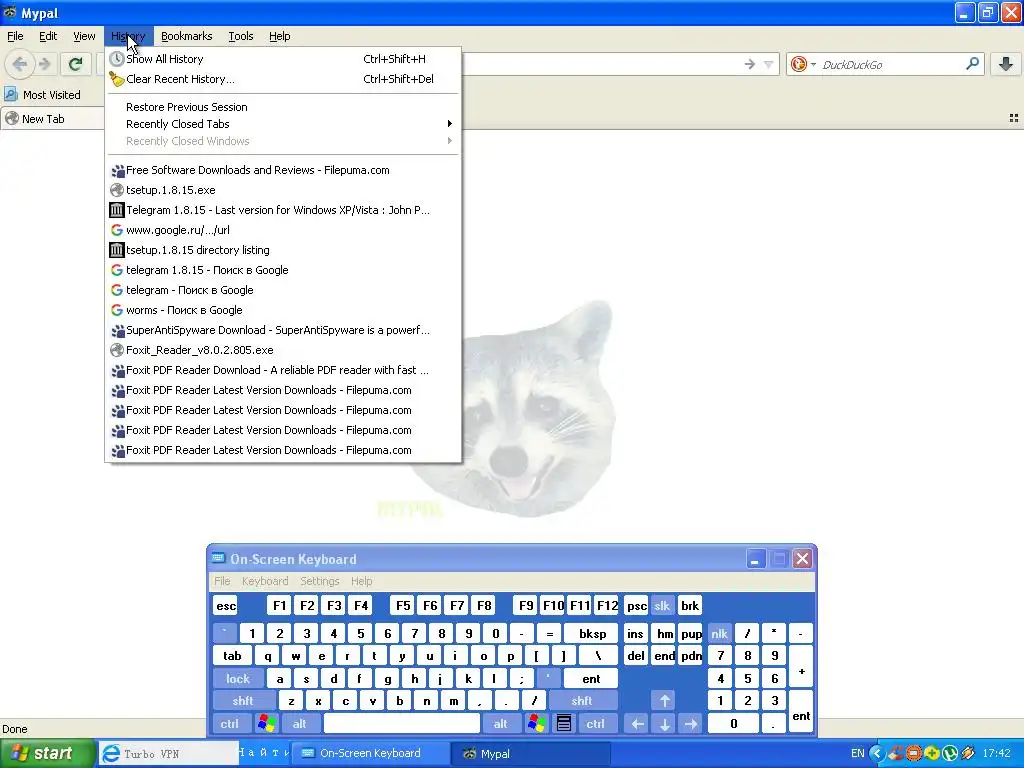Toggle the slk (scroll lock) key
This screenshot has height=768, width=1024.
click(662, 606)
